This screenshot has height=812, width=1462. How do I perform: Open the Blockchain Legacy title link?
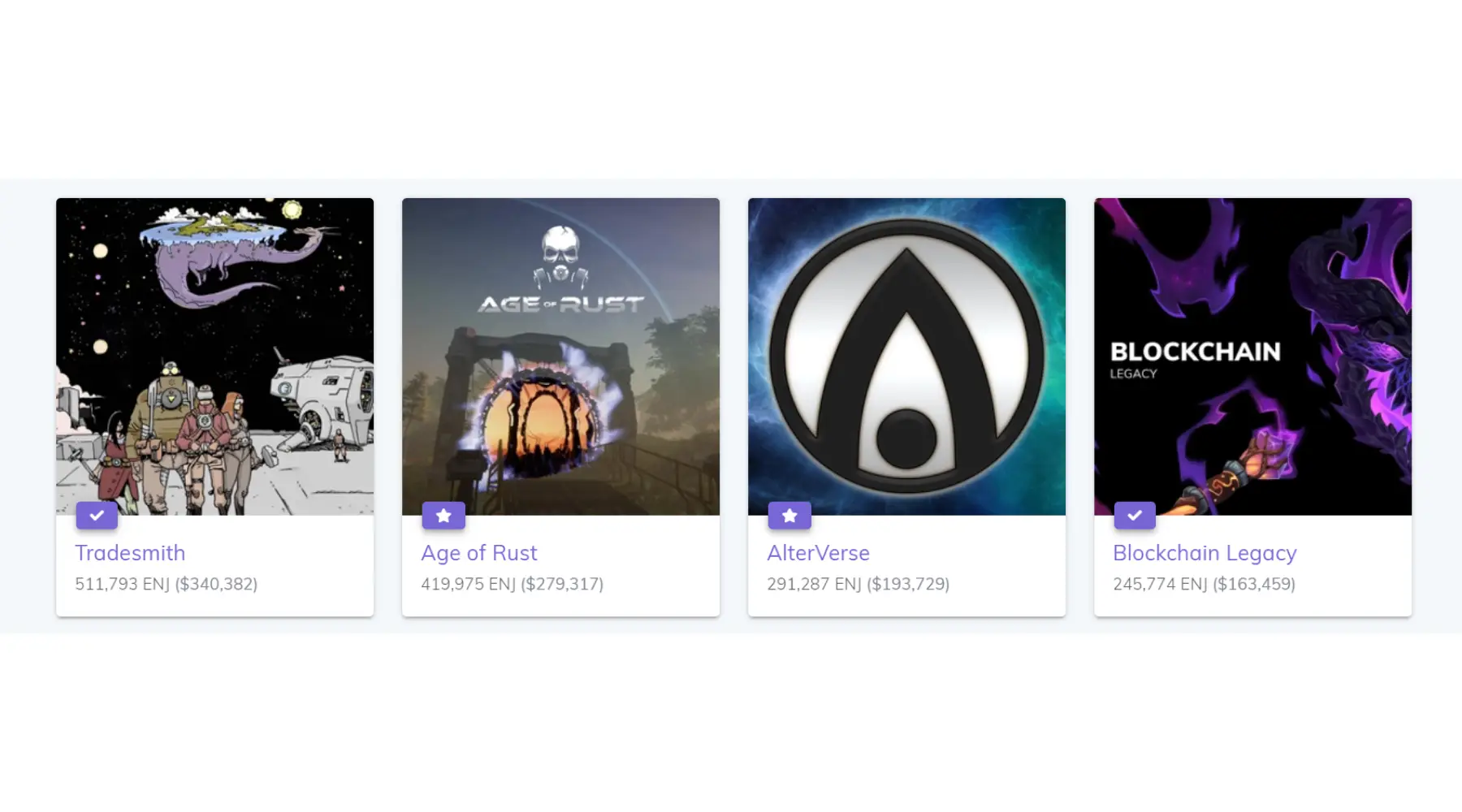pyautogui.click(x=1205, y=553)
